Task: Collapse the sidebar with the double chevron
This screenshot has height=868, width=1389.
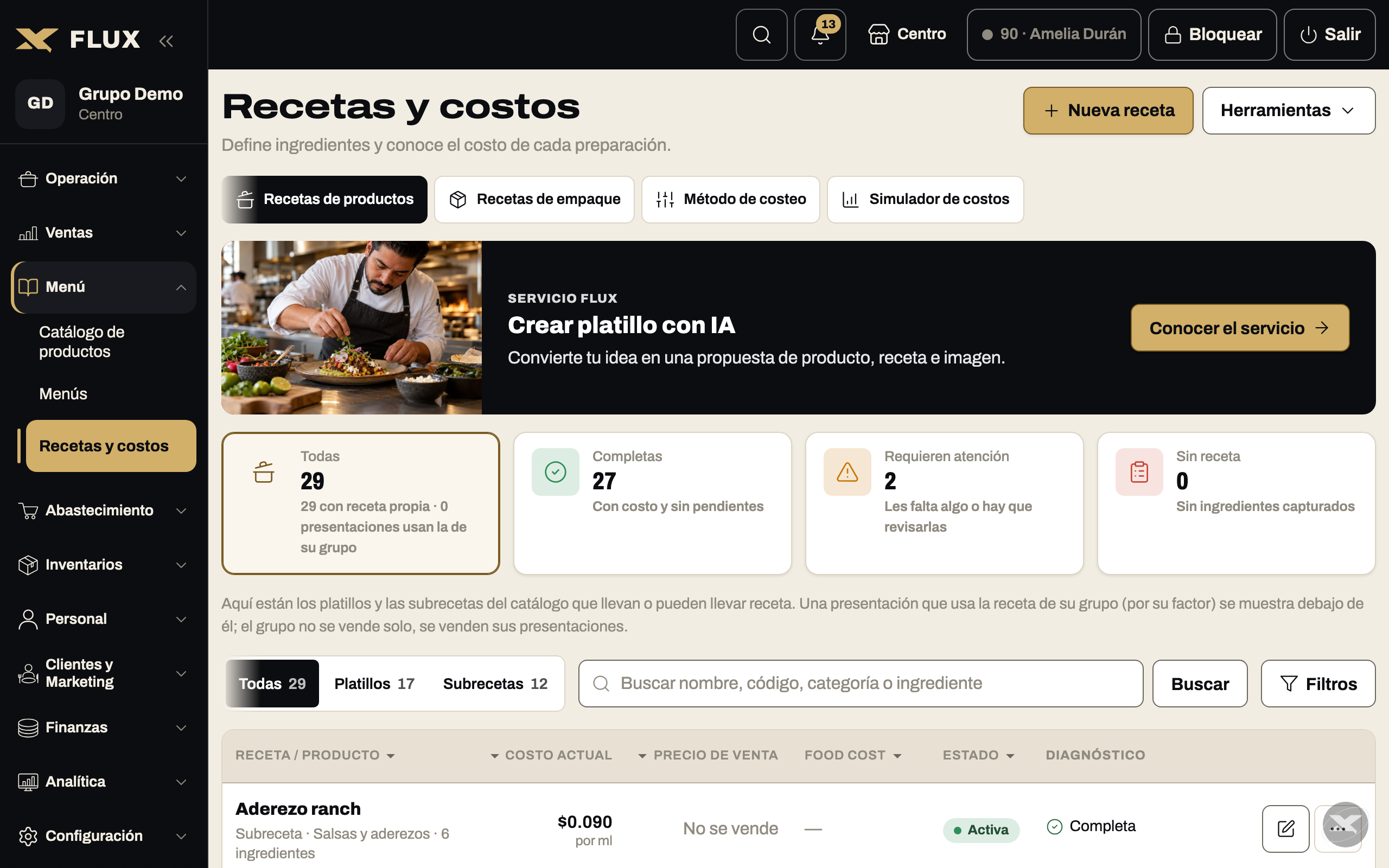Action: (x=166, y=41)
